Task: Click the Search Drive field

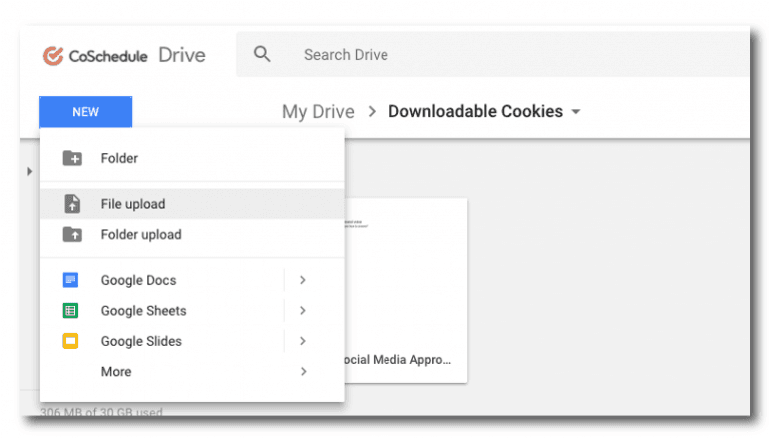Action: click(500, 55)
